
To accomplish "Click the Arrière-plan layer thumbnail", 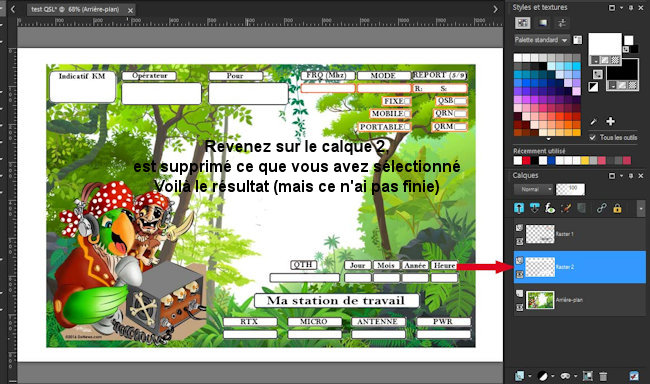I will tap(540, 300).
